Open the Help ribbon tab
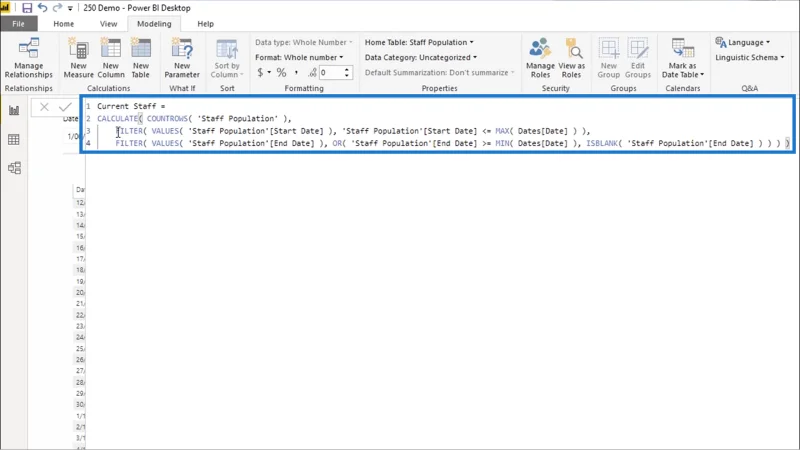Screen dimensions: 800x450 [206, 24]
